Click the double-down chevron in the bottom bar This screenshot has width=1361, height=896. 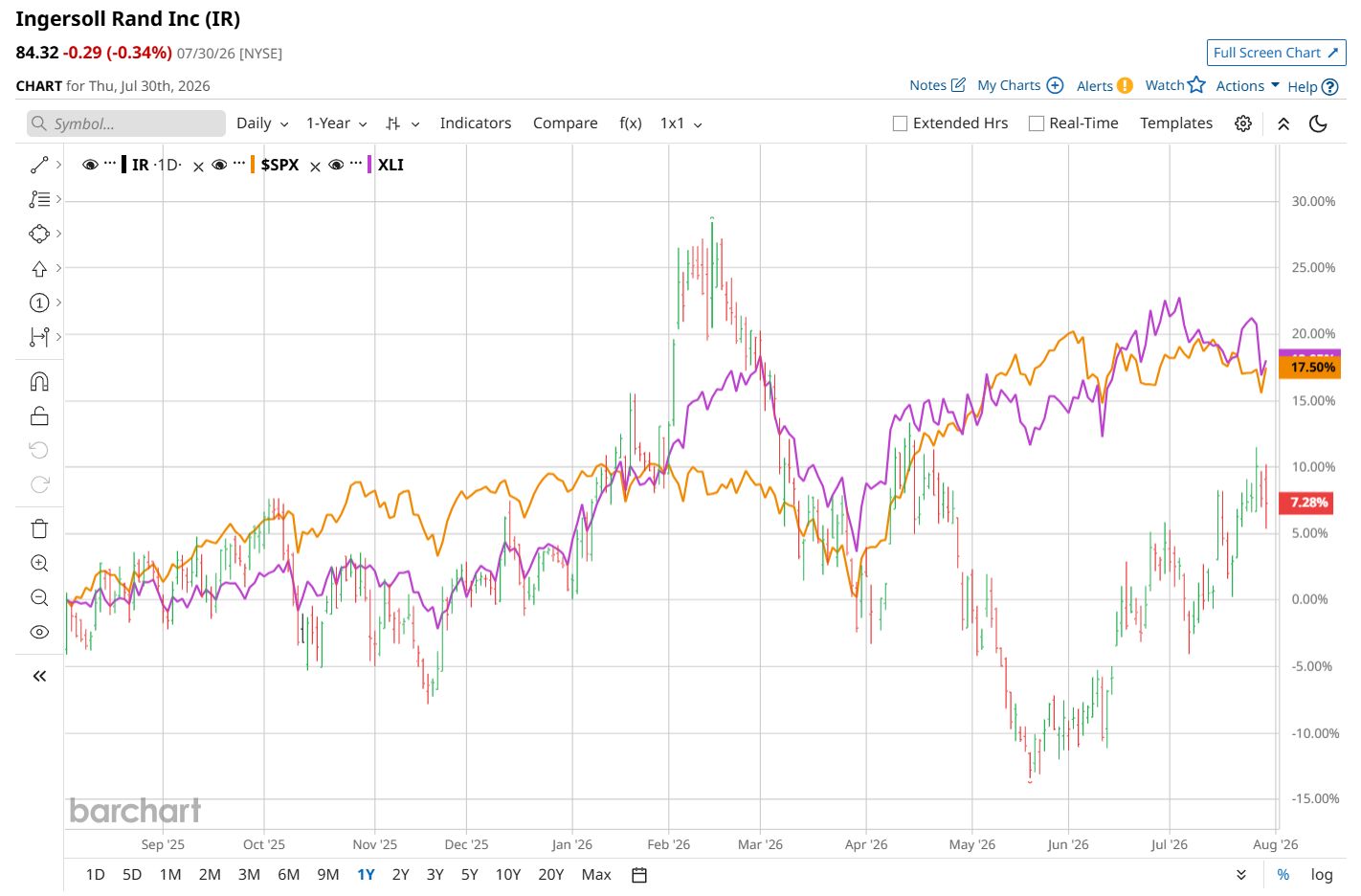pos(1241,874)
